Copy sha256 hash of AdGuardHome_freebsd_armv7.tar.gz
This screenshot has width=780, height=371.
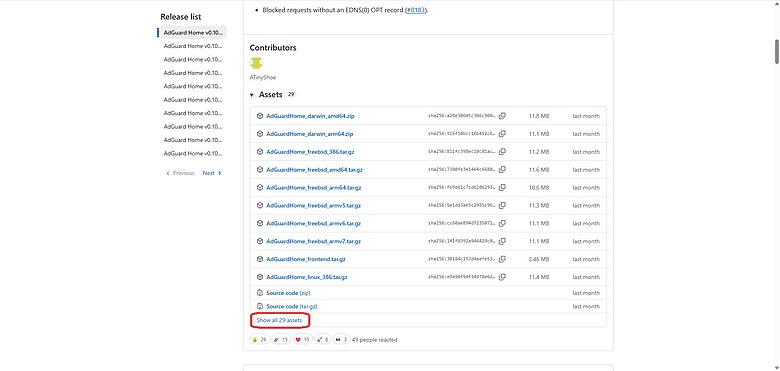[502, 241]
